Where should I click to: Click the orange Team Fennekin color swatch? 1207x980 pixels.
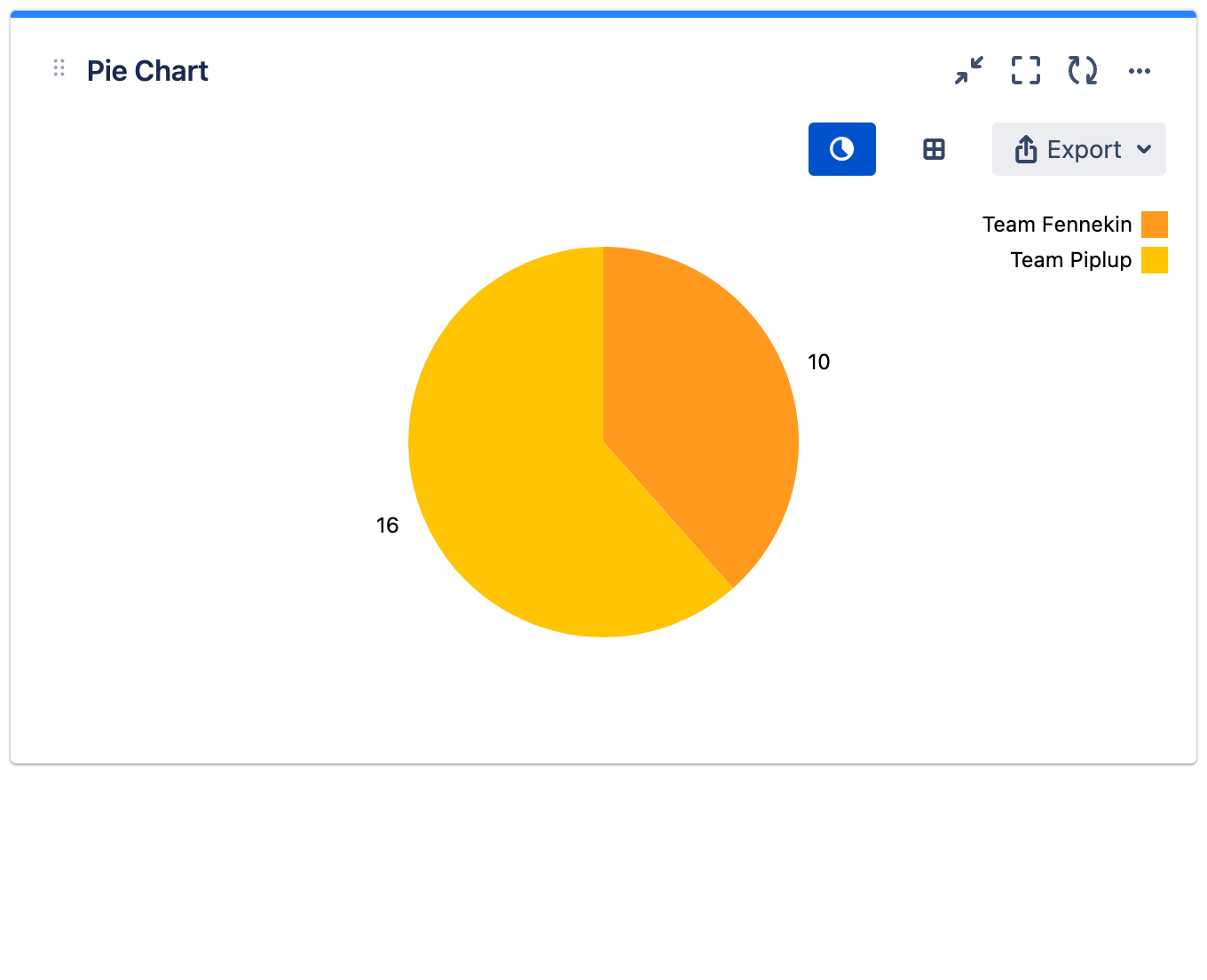tap(1154, 224)
